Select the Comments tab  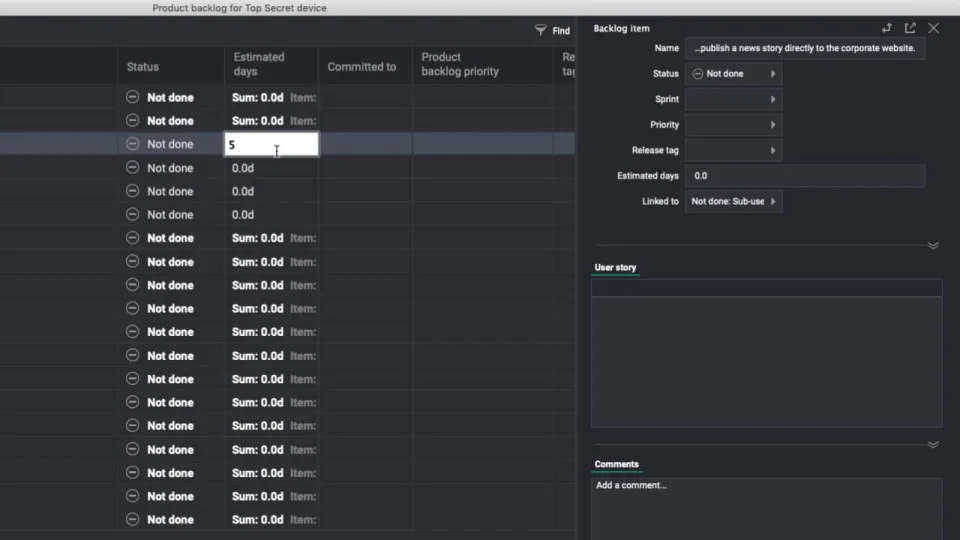click(x=616, y=464)
